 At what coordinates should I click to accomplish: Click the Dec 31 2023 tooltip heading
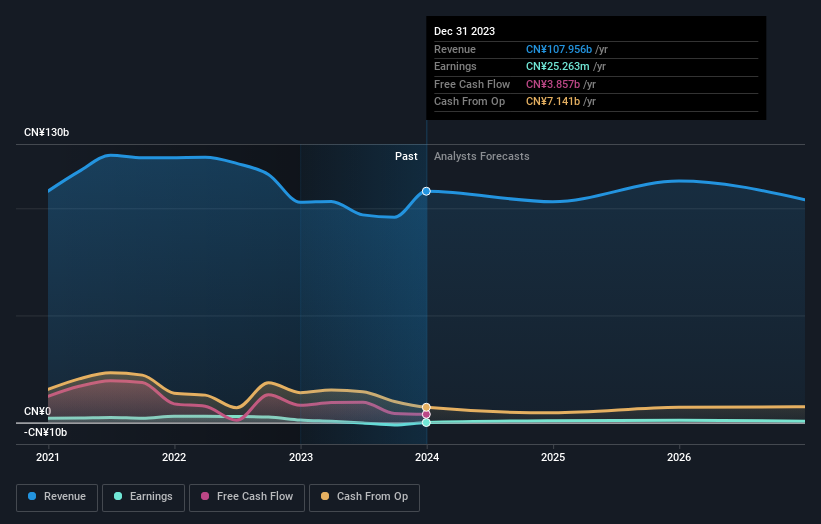(464, 31)
